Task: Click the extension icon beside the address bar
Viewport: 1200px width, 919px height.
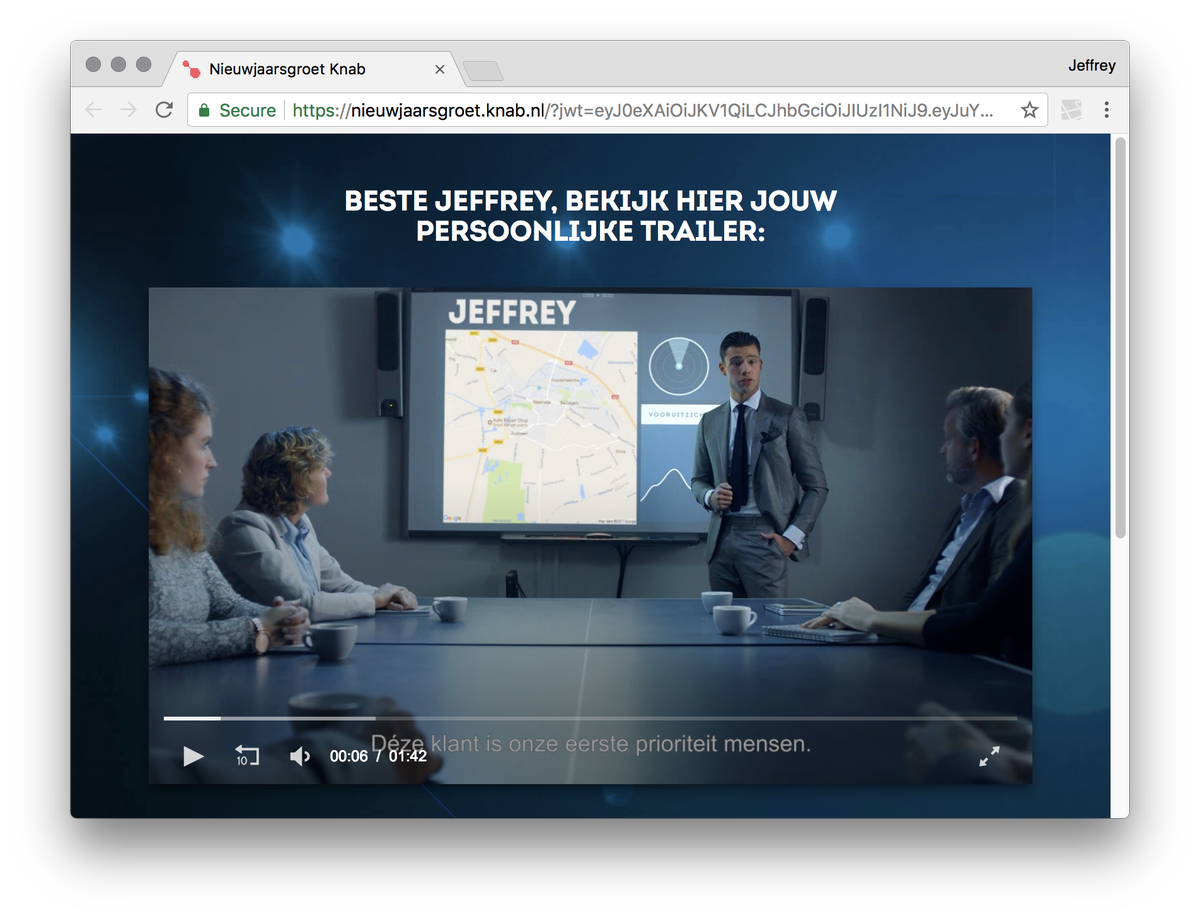Action: tap(1071, 110)
